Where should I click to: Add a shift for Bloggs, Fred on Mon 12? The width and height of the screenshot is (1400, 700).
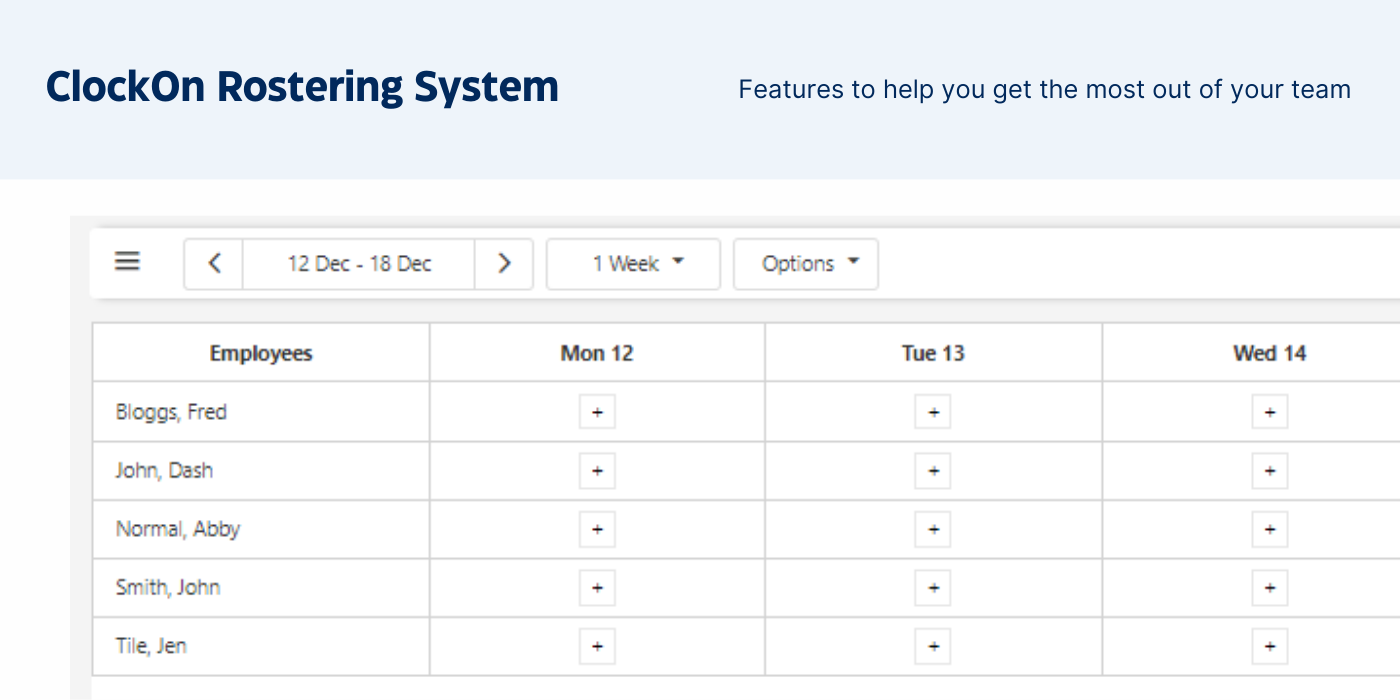pyautogui.click(x=596, y=411)
